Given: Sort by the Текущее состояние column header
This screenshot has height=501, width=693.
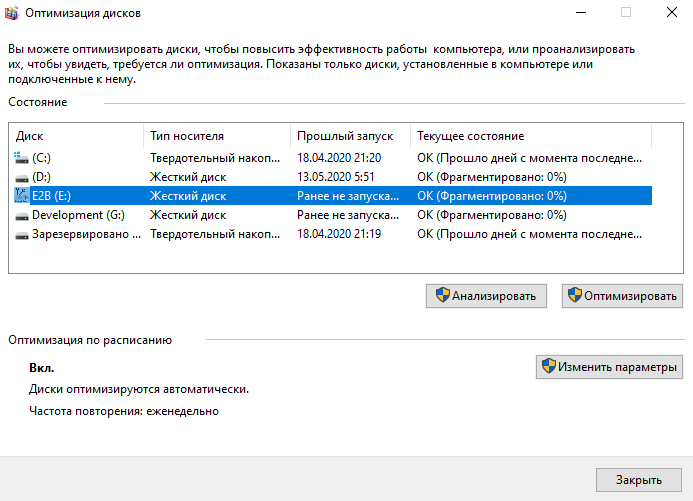Looking at the screenshot, I should [x=530, y=136].
